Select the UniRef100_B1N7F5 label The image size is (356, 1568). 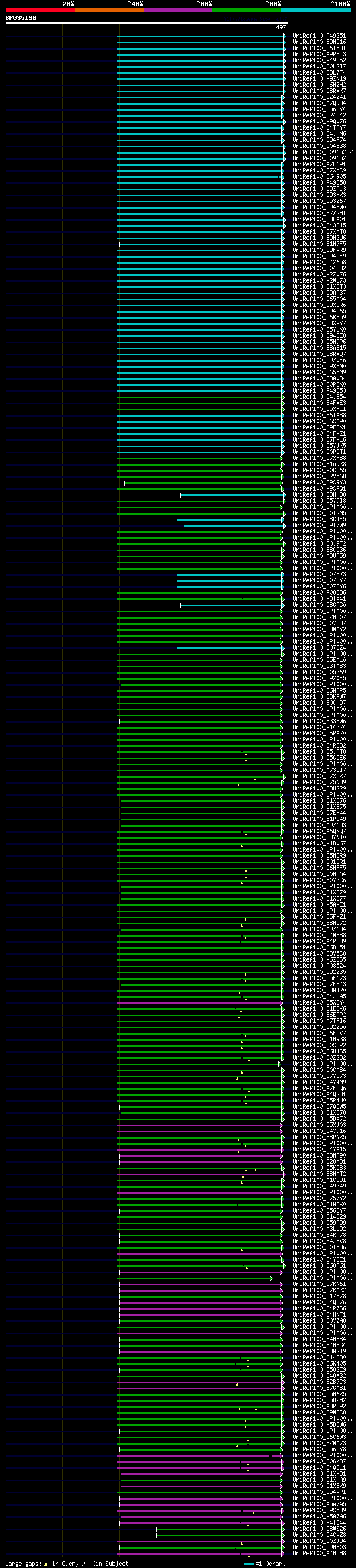tap(319, 244)
